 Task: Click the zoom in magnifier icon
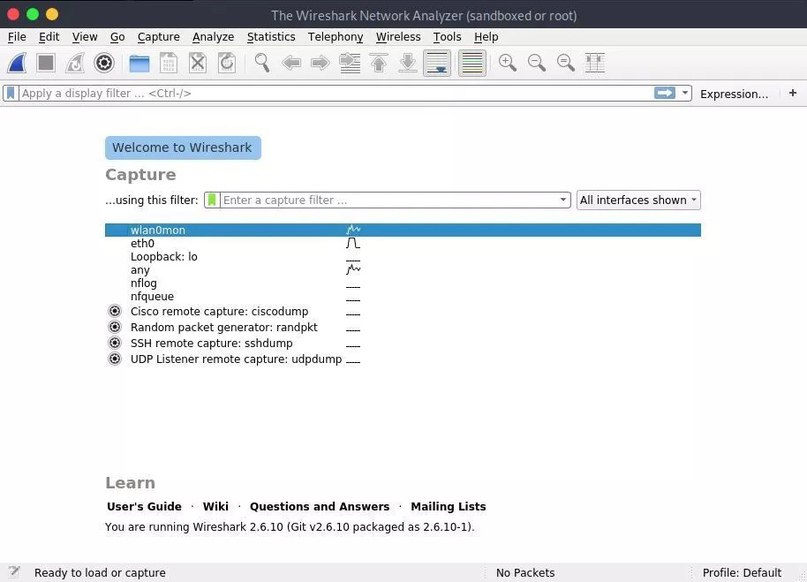507,63
